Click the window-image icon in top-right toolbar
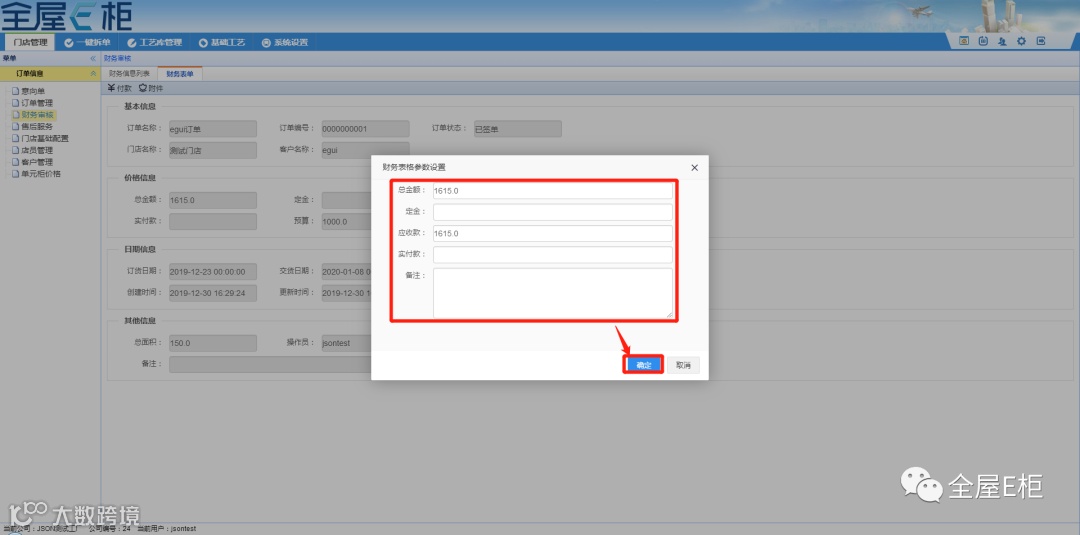The height and width of the screenshot is (535, 1080). coord(964,41)
